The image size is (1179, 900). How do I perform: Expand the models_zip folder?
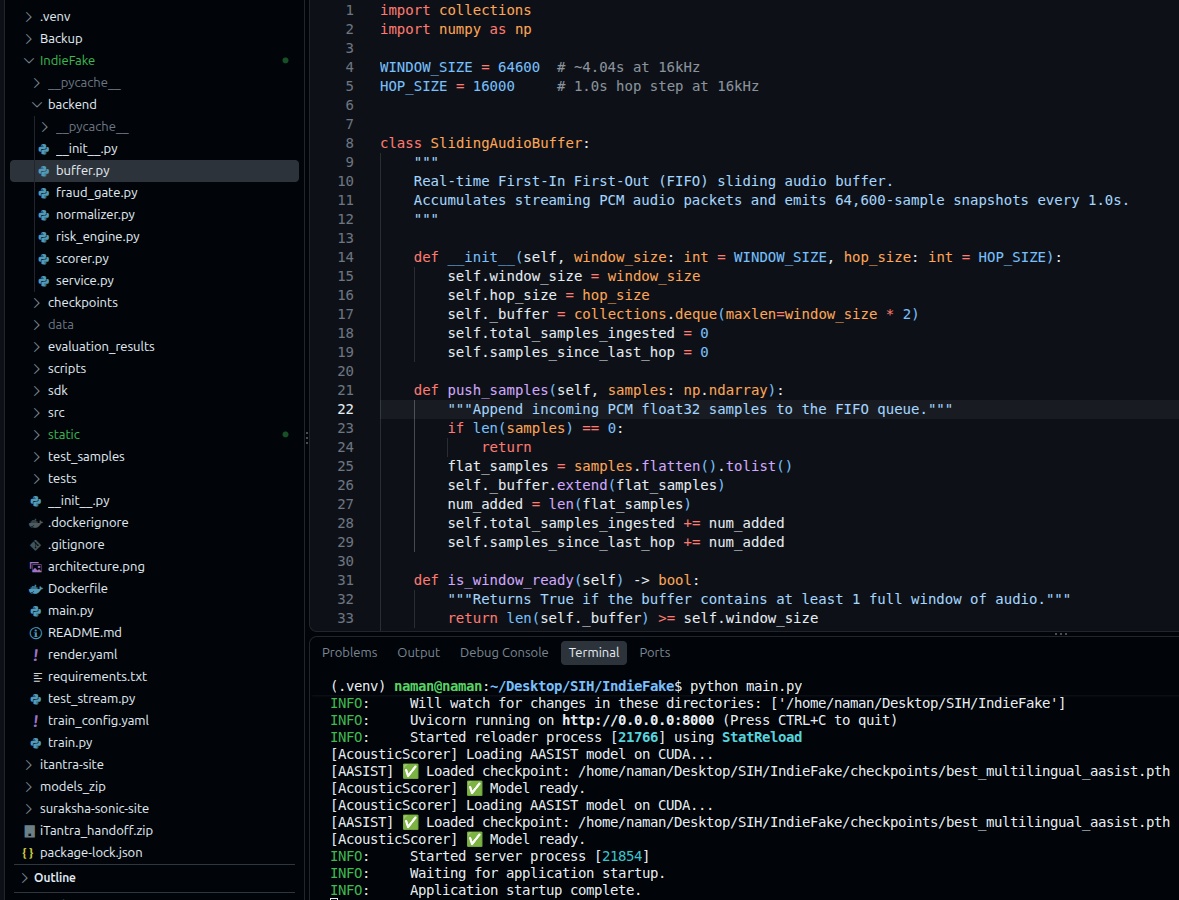pos(29,786)
